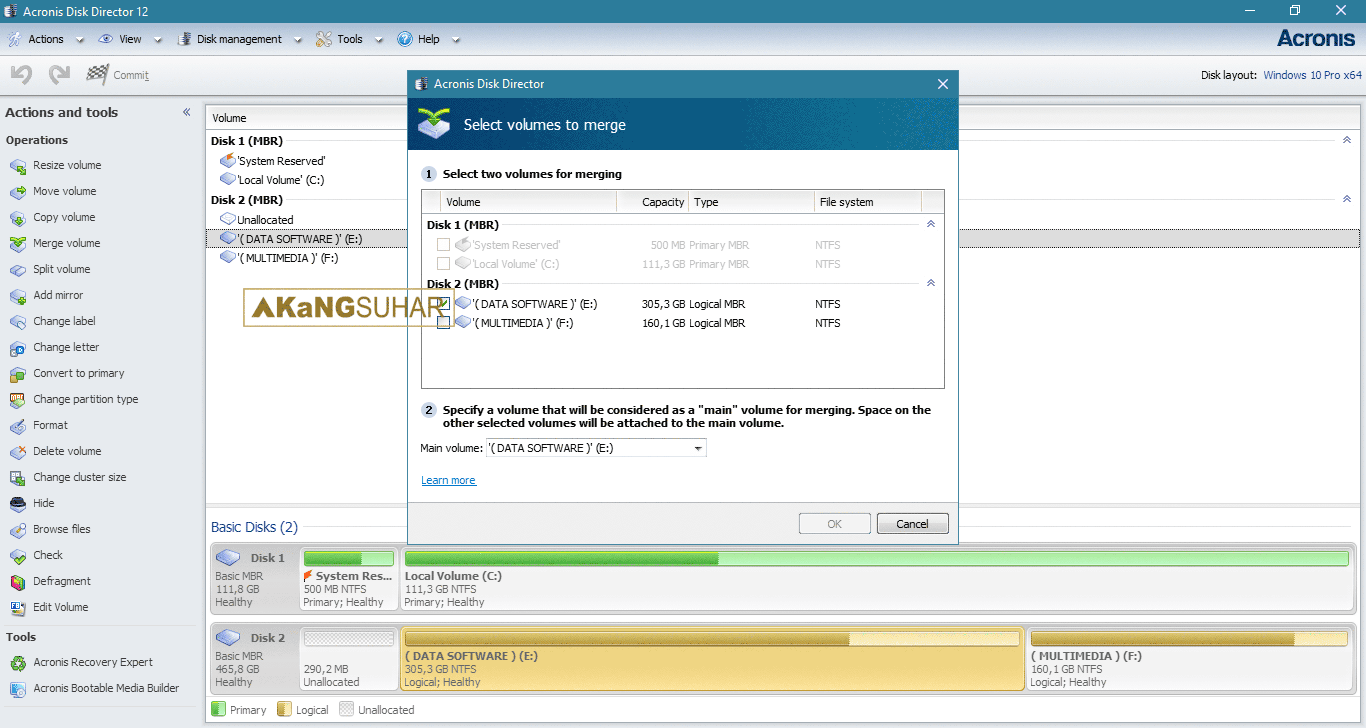
Task: Select the Local Volume (C:) block in the disk map
Action: [877, 578]
